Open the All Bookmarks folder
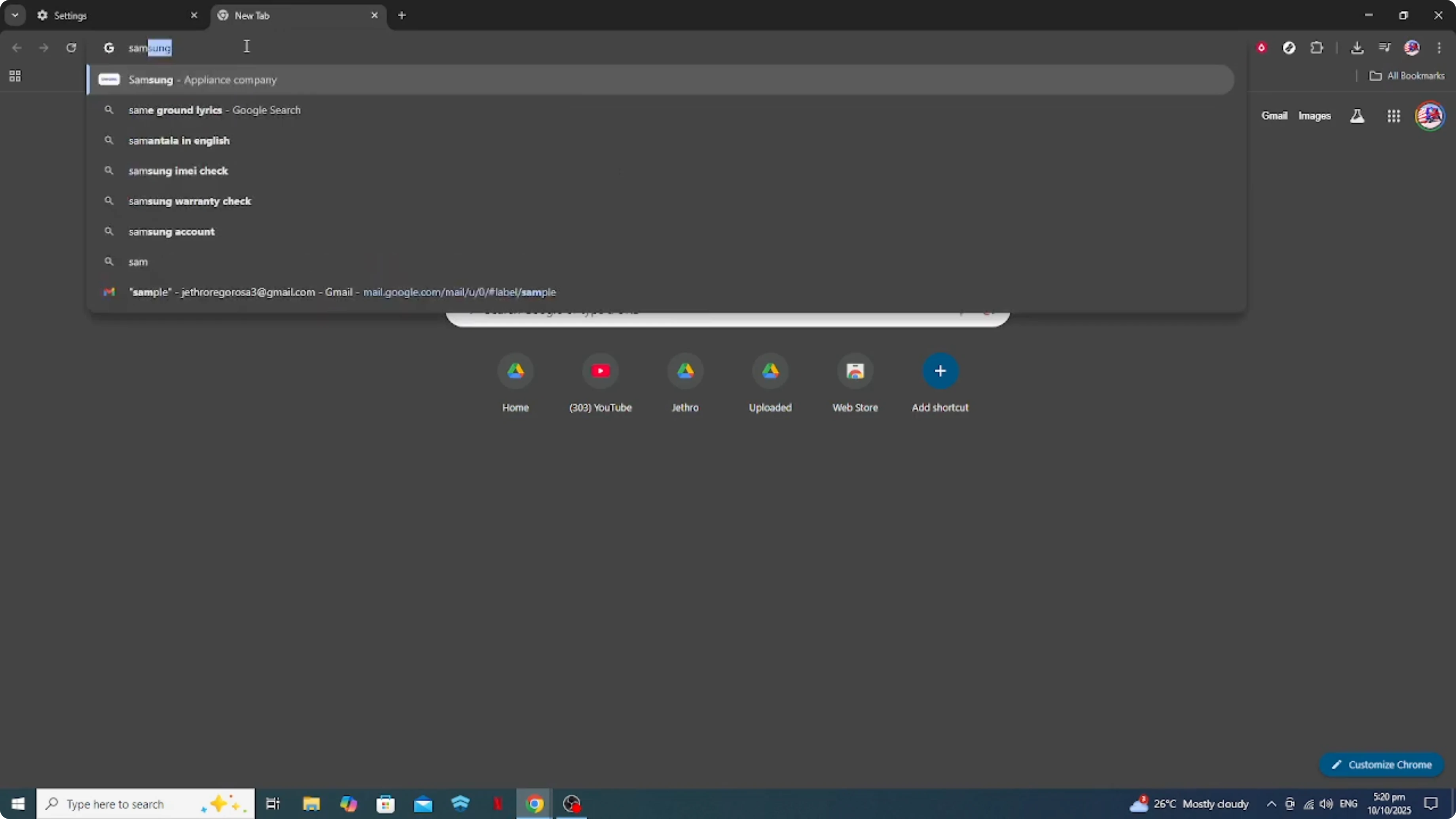Screen dimensions: 1456x819 (1407, 76)
